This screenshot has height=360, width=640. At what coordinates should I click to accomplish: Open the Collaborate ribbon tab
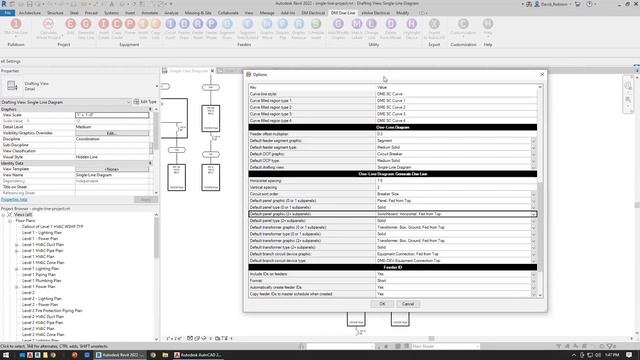228,13
